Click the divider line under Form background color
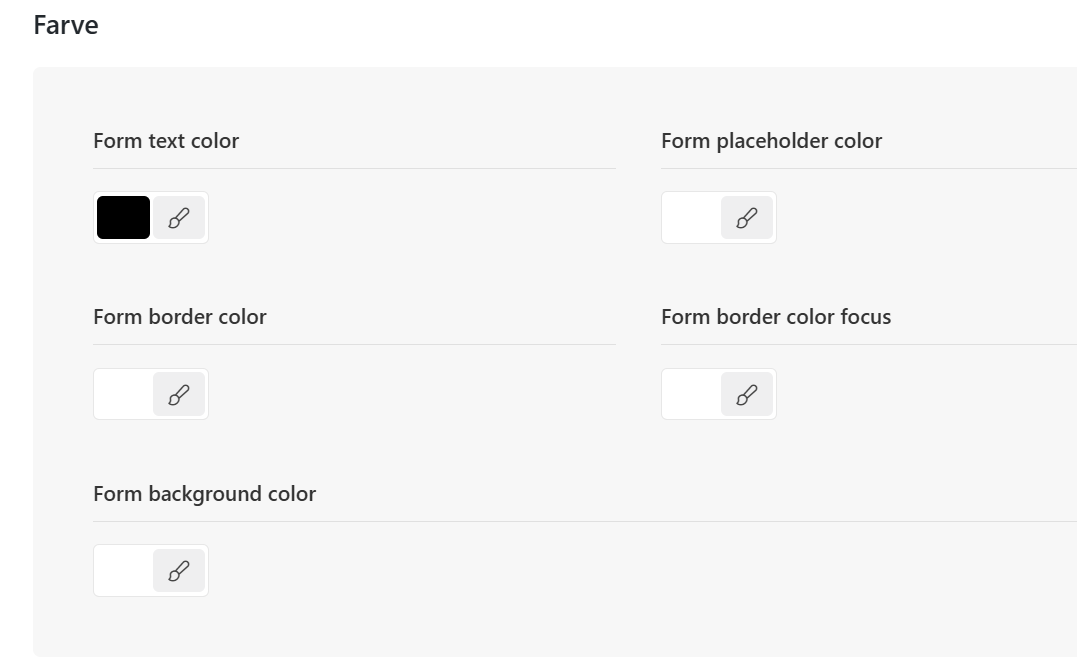This screenshot has width=1077, height=659. click(585, 521)
